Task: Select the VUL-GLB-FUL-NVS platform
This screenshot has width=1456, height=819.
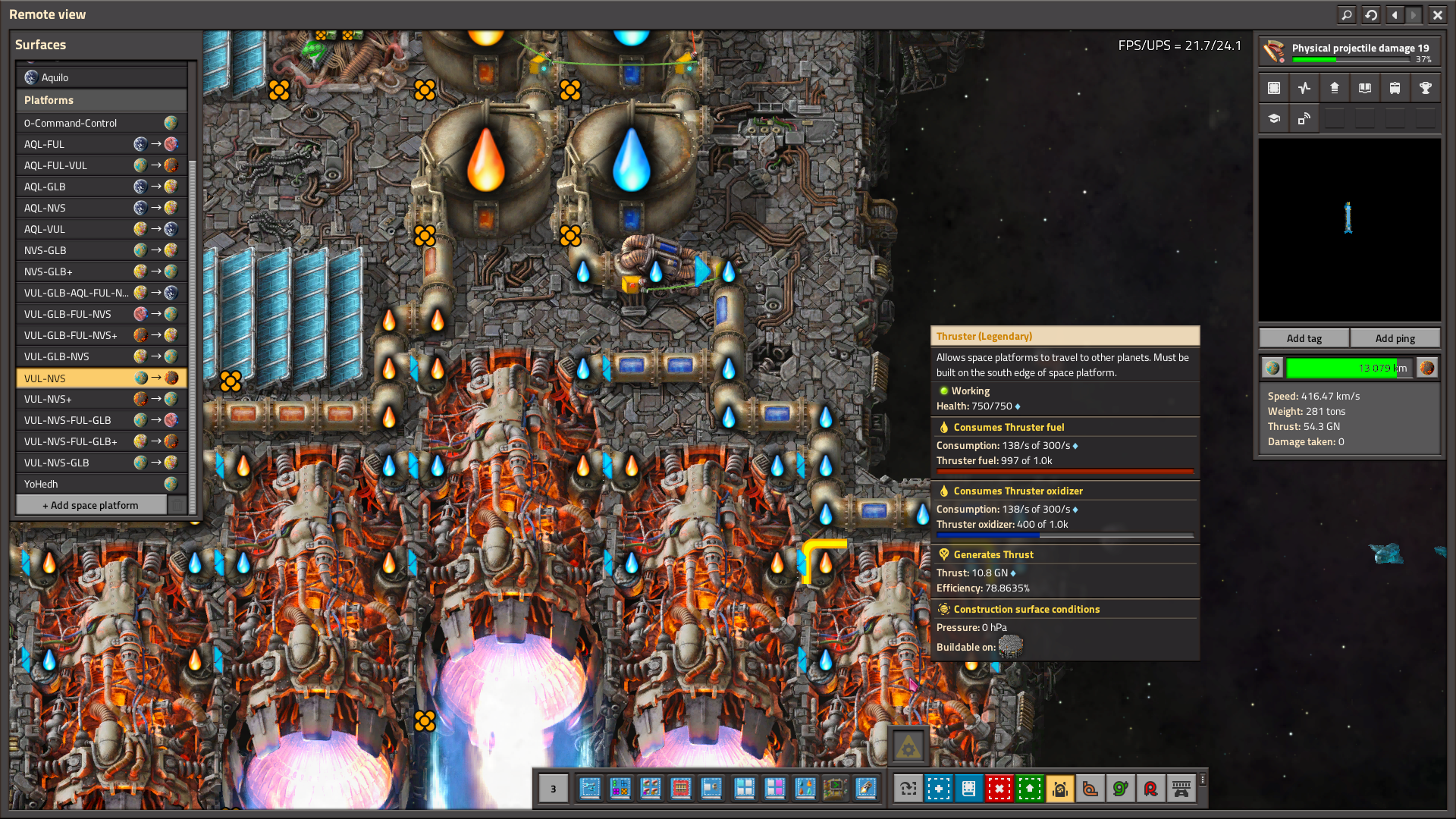Action: coord(102,314)
